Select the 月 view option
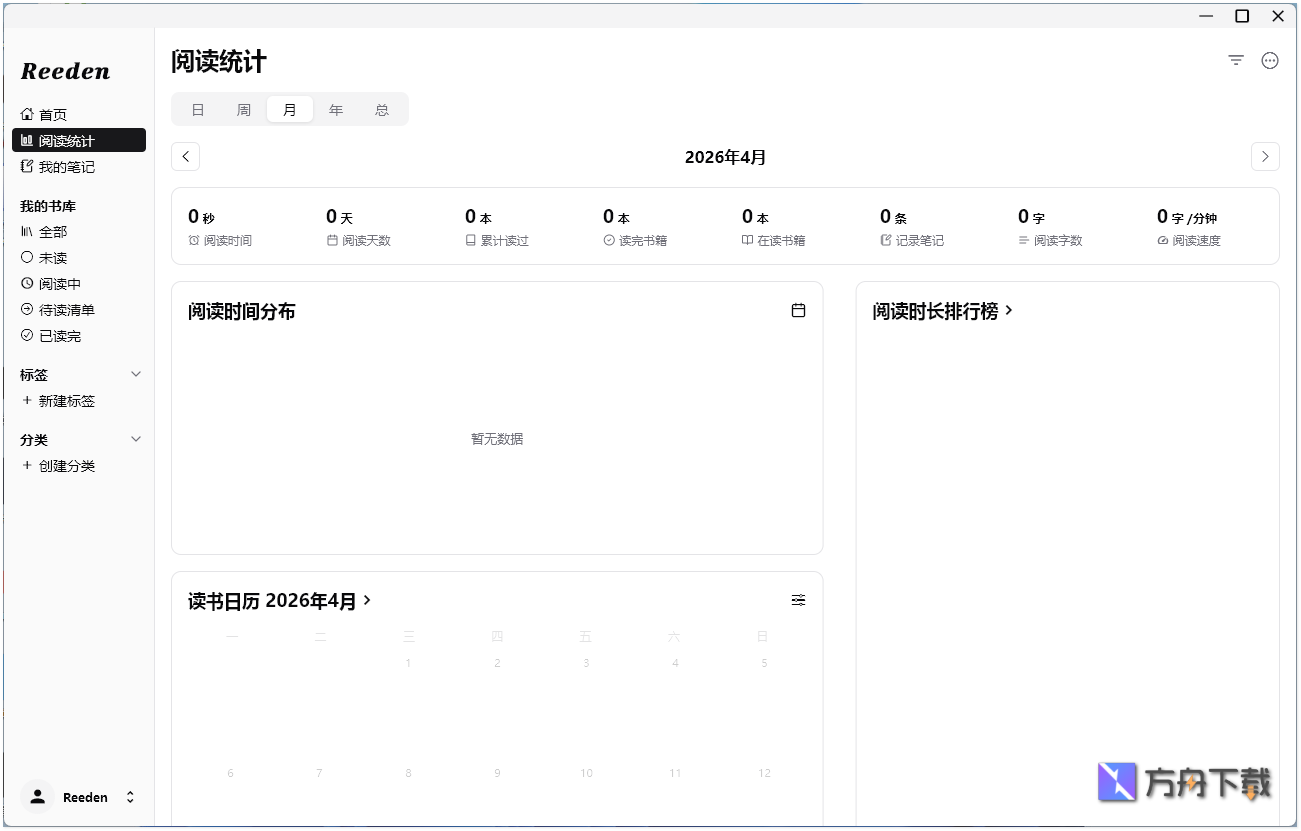 pyautogui.click(x=289, y=109)
